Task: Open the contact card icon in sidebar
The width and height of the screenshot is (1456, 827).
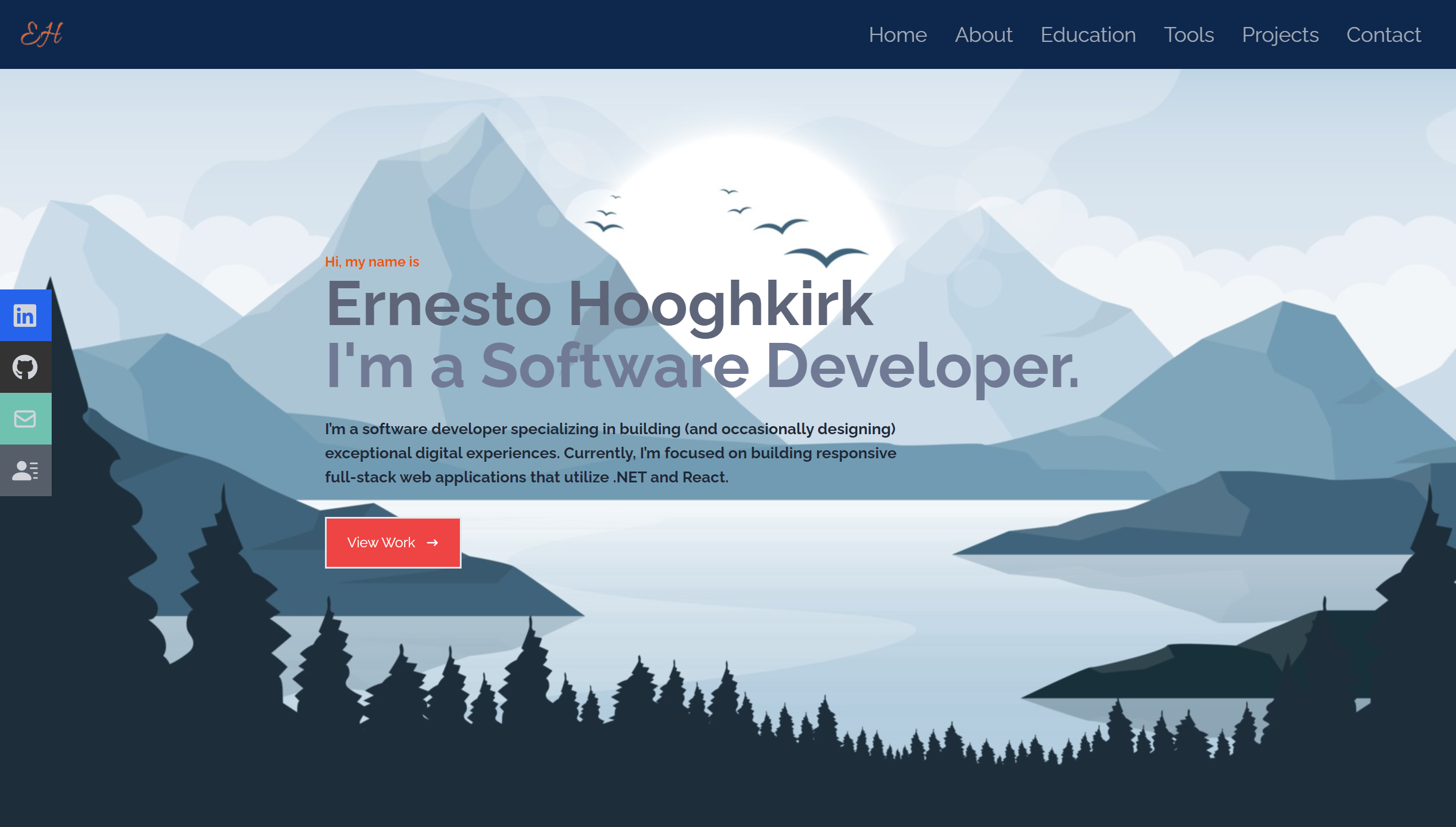Action: point(25,470)
